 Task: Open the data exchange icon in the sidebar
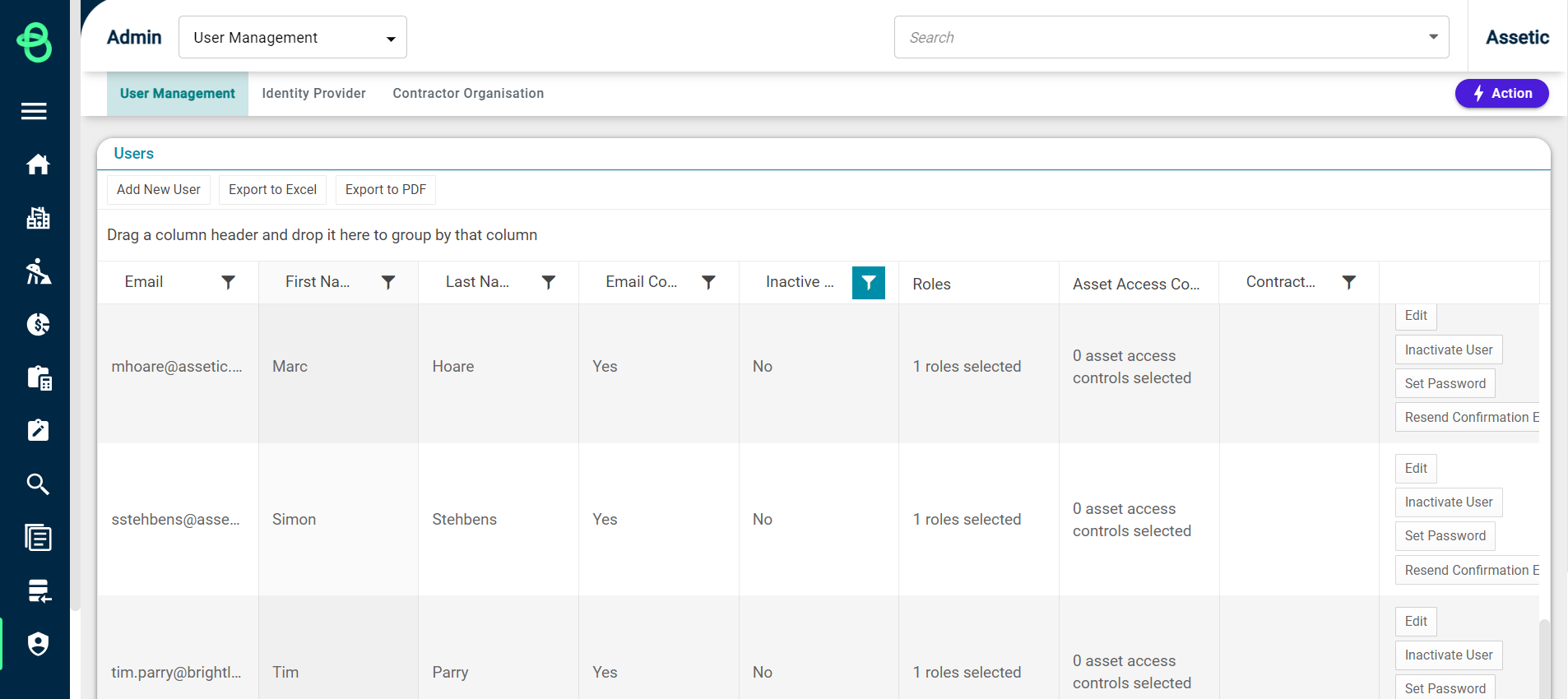pos(39,590)
